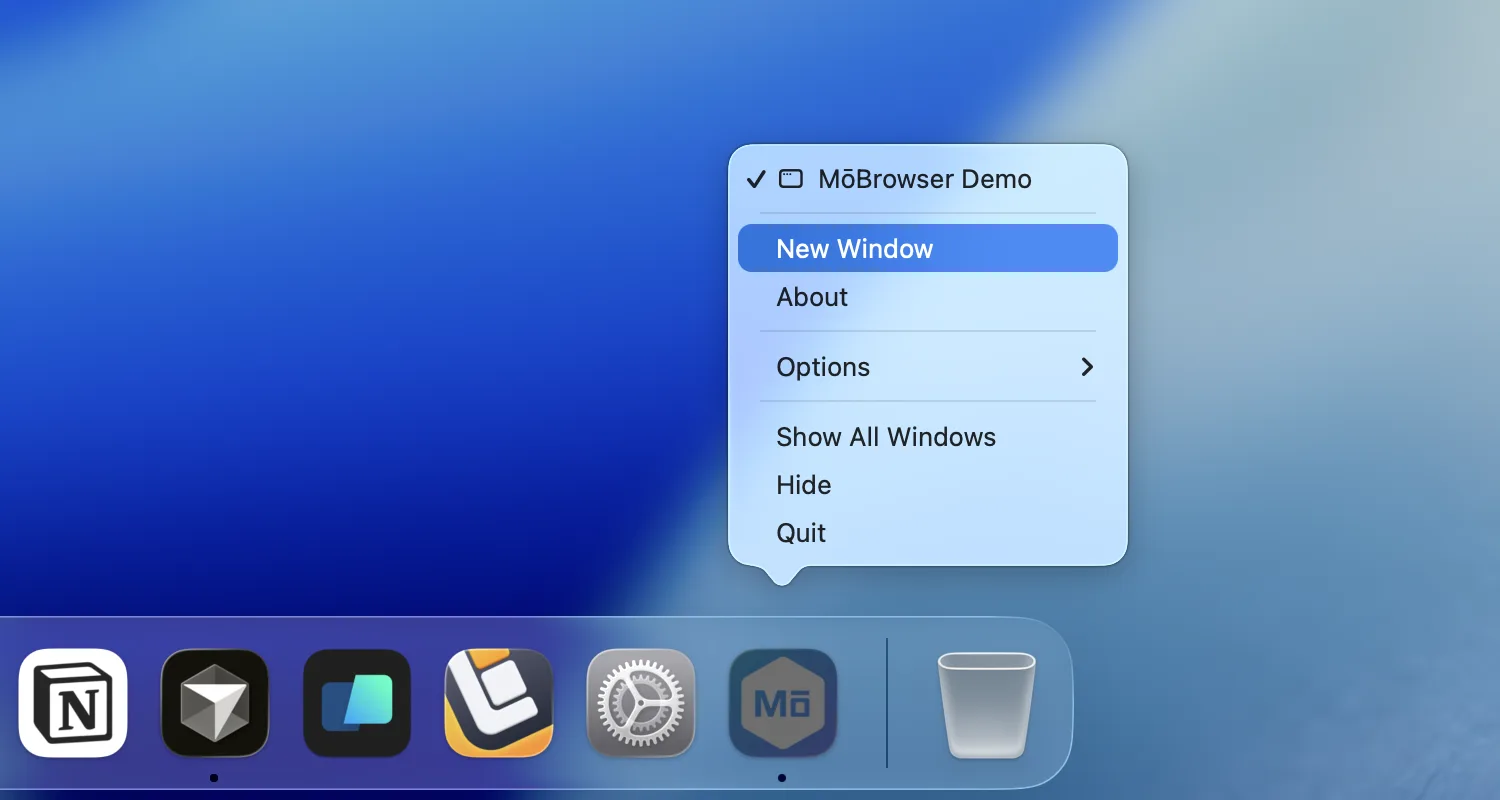
Task: Open System Settings from the Dock
Action: click(x=641, y=702)
